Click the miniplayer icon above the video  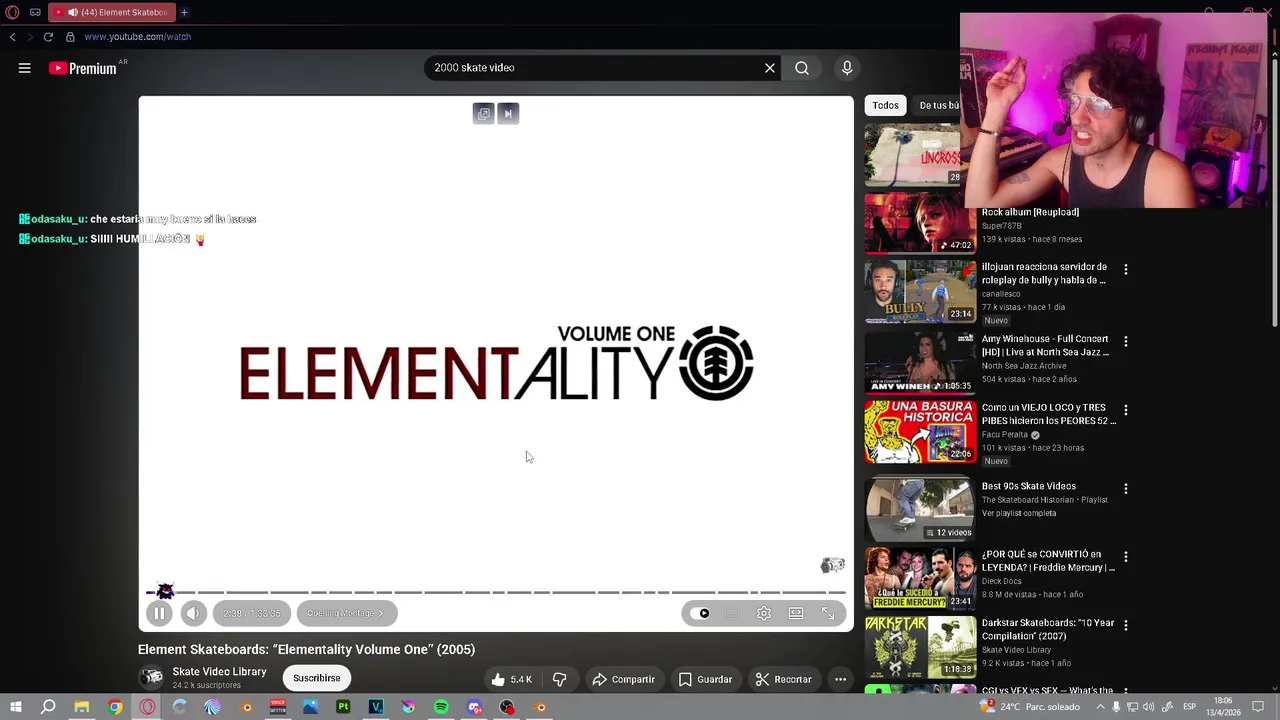(x=484, y=114)
